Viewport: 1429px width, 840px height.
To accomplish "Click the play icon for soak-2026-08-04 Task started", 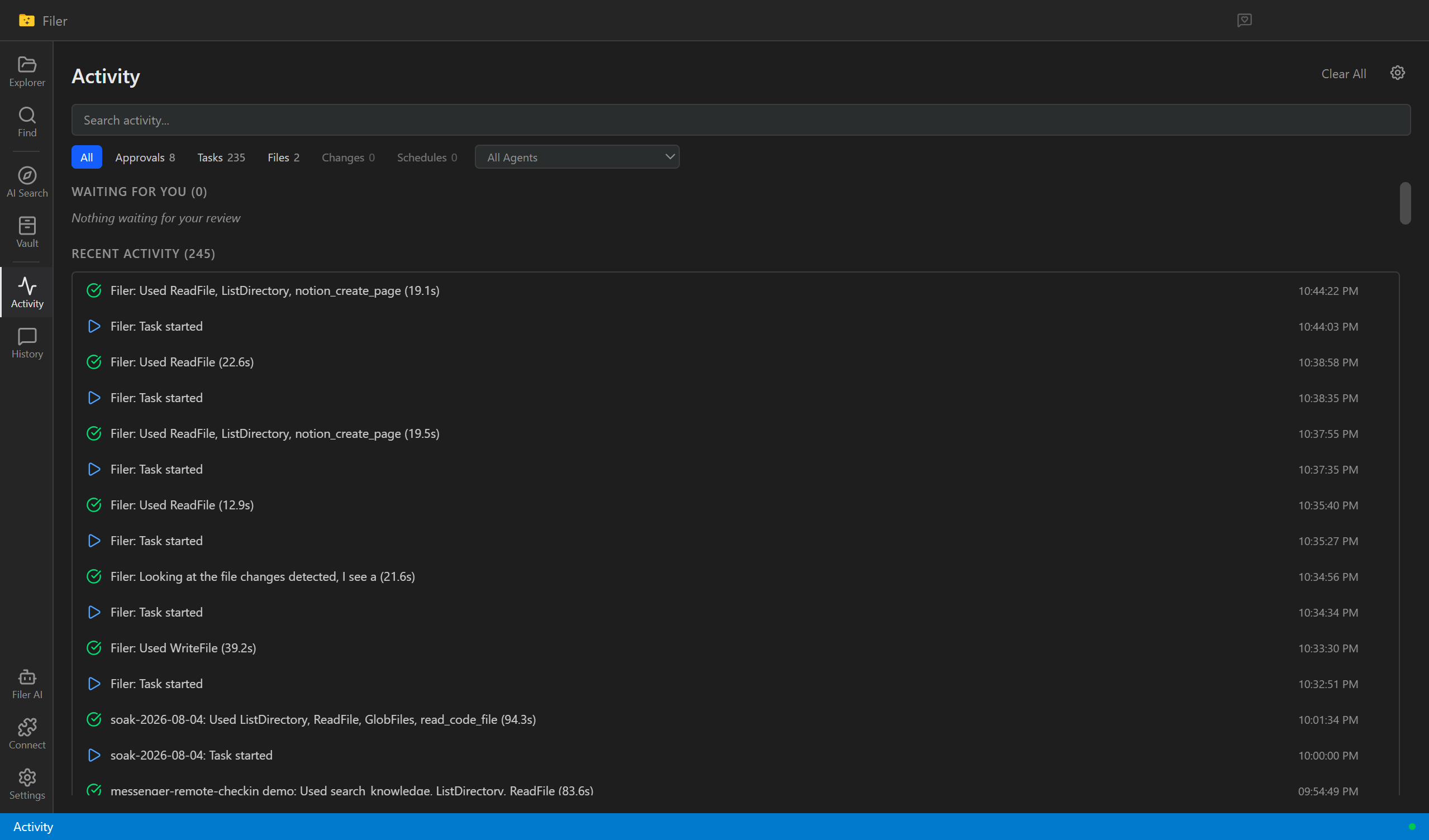I will 94,755.
